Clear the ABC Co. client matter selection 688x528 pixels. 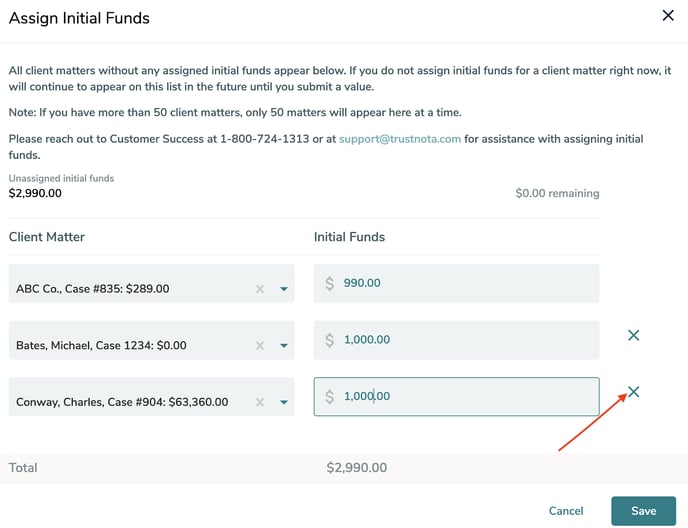pyautogui.click(x=260, y=289)
